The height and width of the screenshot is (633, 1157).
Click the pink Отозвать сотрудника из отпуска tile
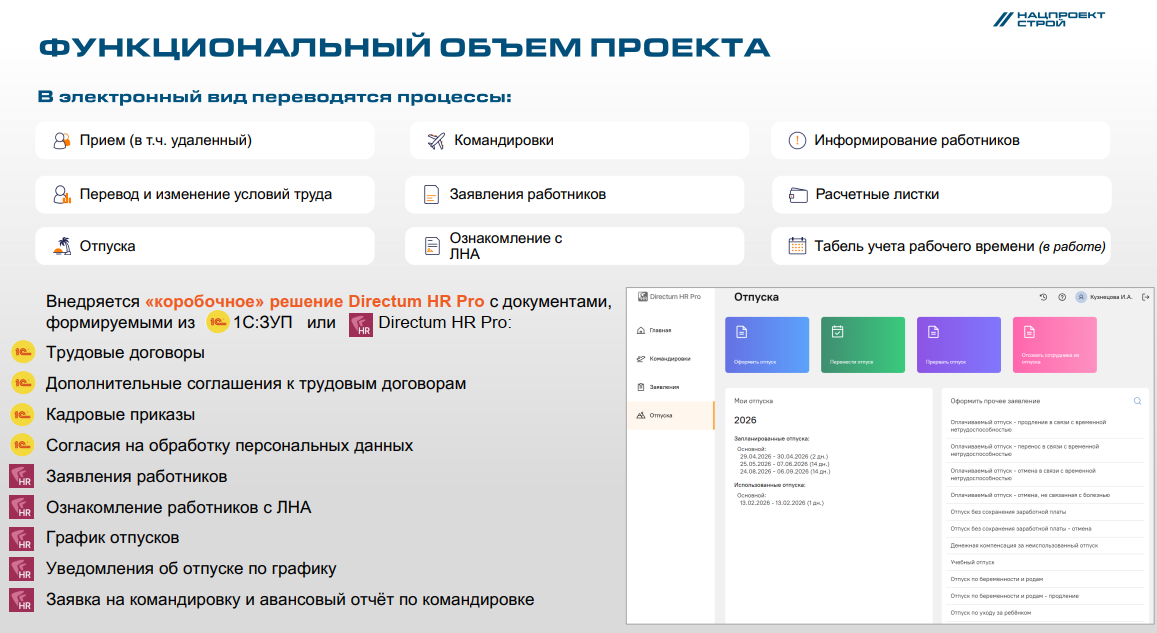pos(1054,345)
